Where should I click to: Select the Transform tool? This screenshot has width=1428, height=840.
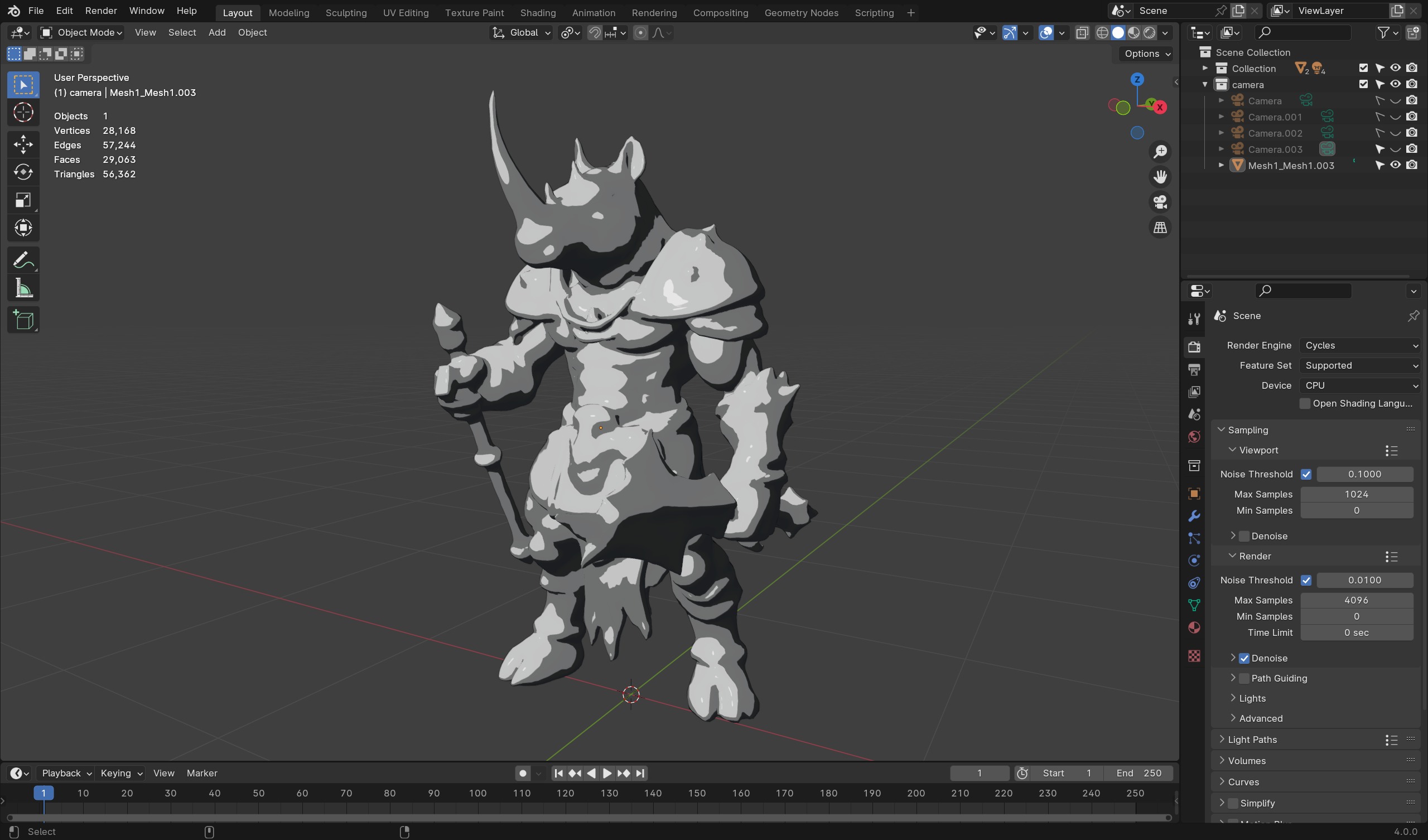[x=23, y=228]
